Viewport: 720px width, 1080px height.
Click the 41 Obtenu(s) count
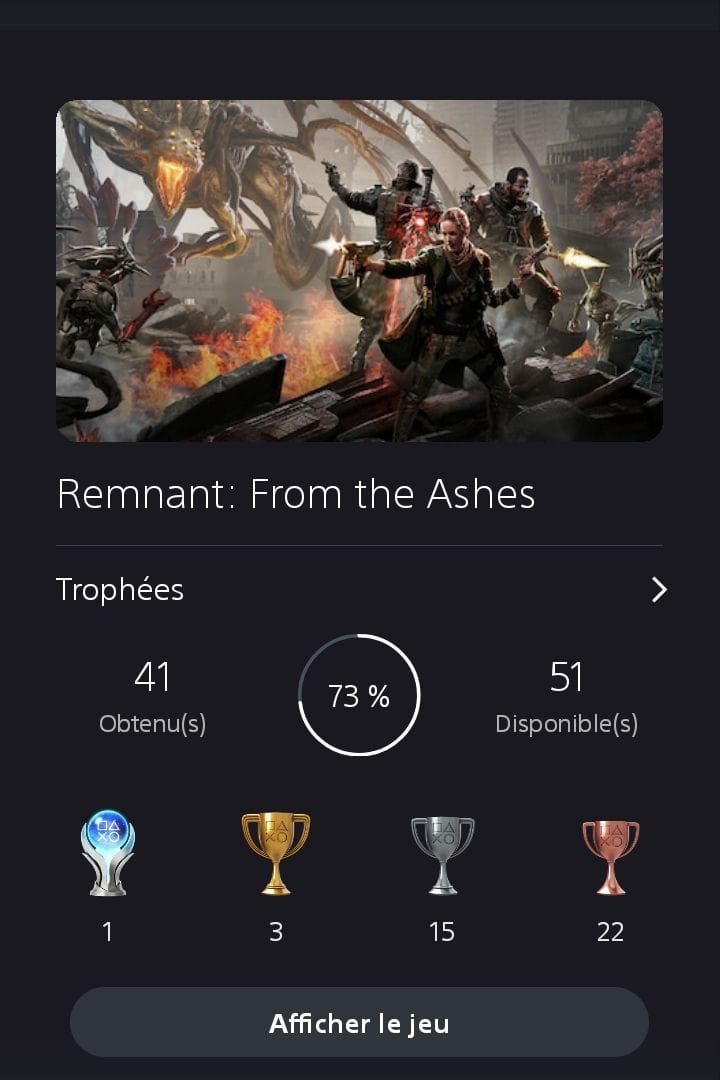coord(152,697)
